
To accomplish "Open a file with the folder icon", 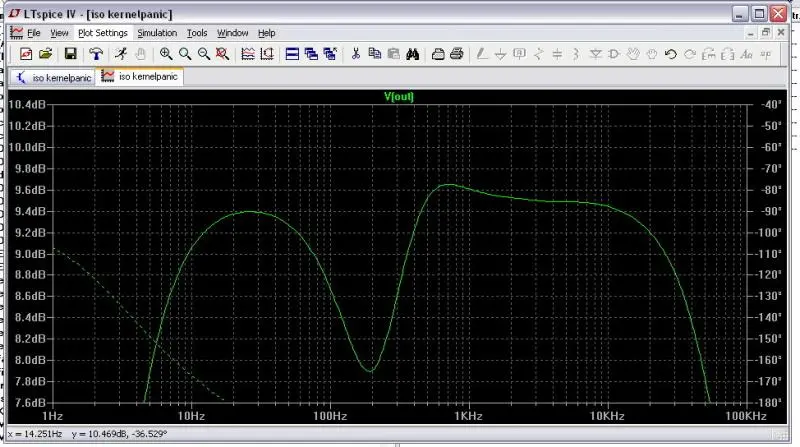I will pyautogui.click(x=45, y=54).
